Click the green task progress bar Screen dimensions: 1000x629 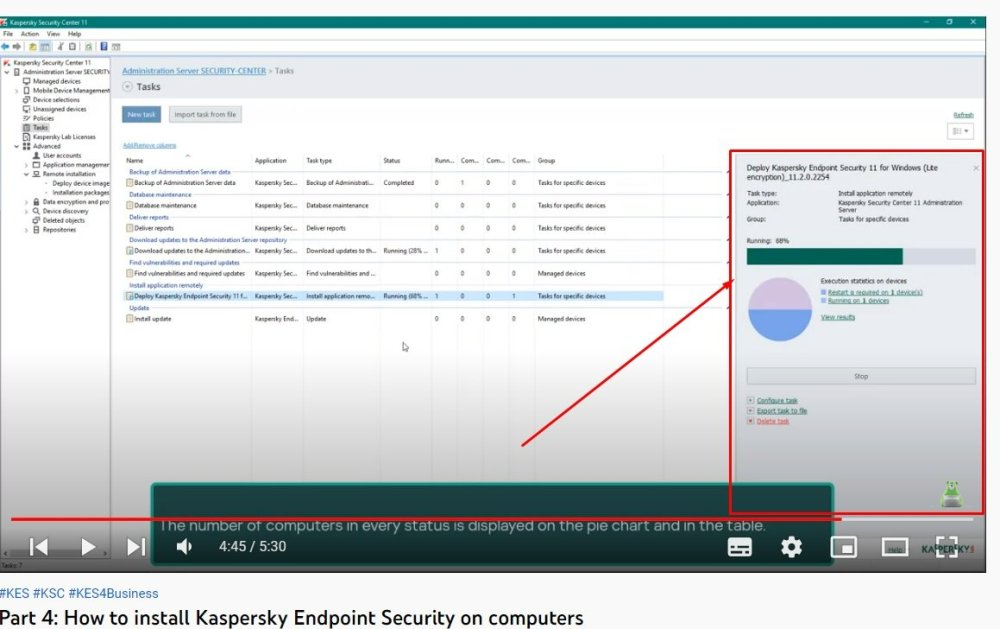click(x=861, y=256)
